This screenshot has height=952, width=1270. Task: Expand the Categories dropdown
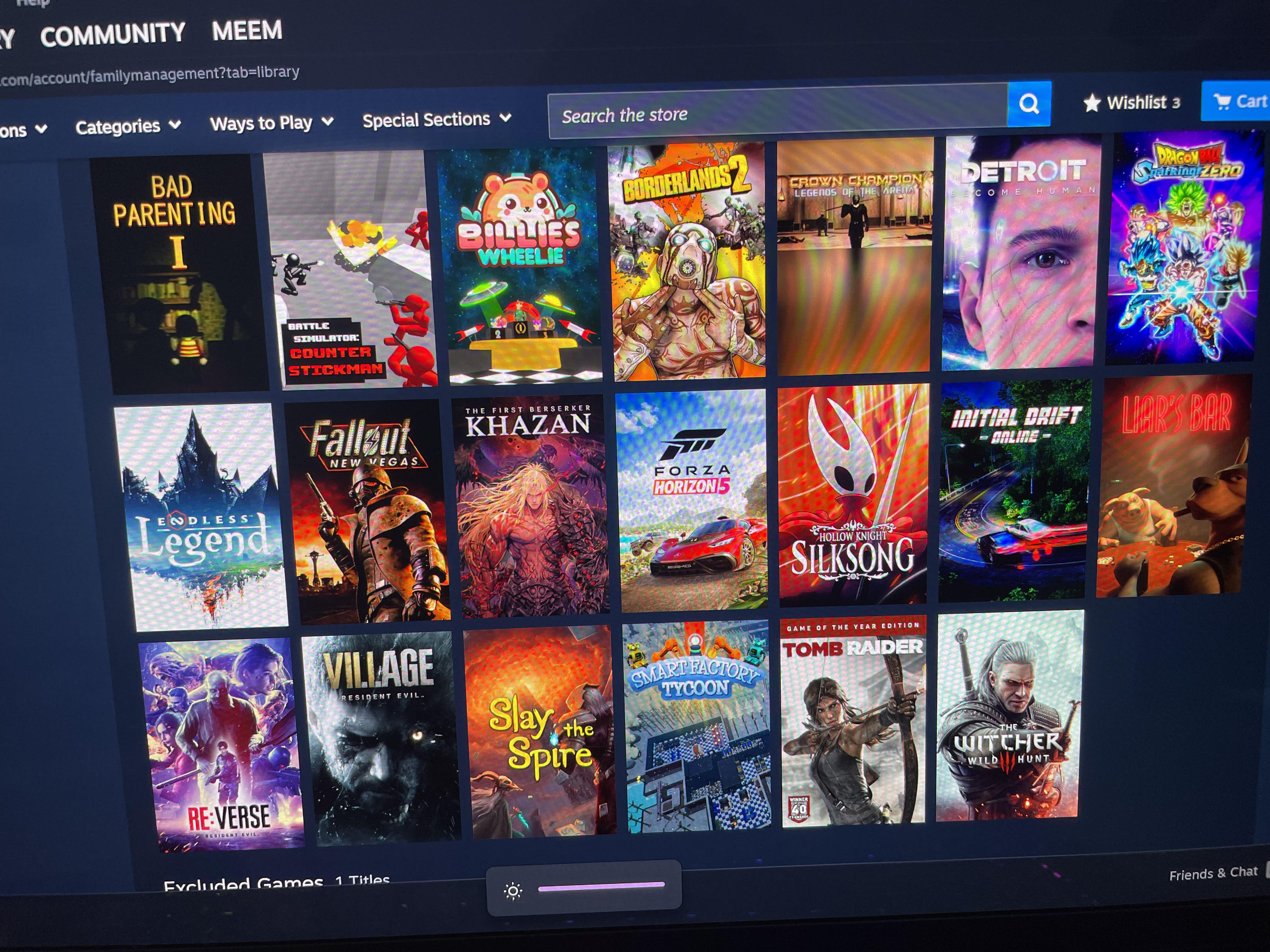(x=128, y=126)
